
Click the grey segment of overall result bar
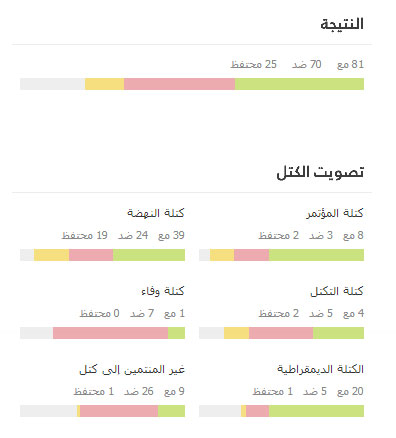[x=52, y=84]
